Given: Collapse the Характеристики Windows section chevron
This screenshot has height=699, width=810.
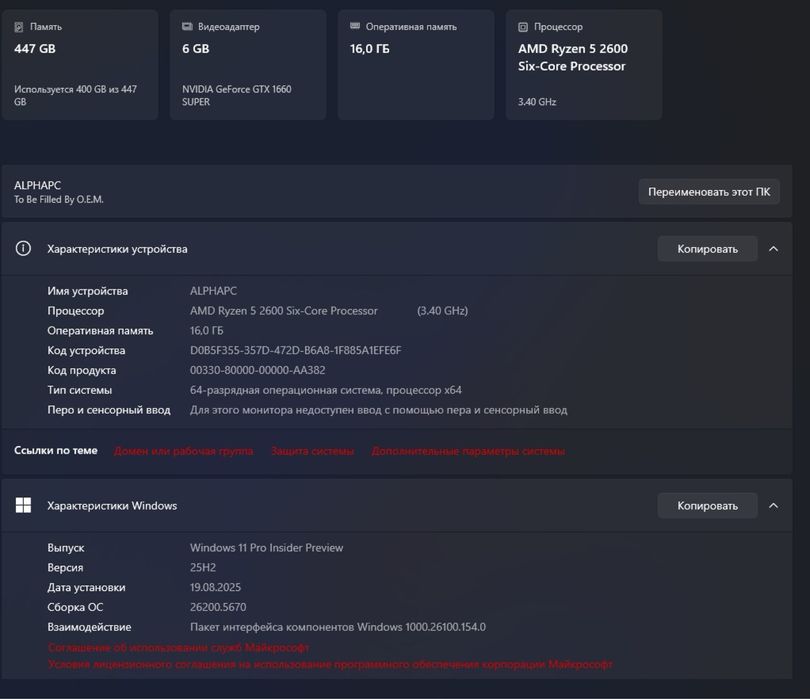Looking at the screenshot, I should (x=773, y=506).
